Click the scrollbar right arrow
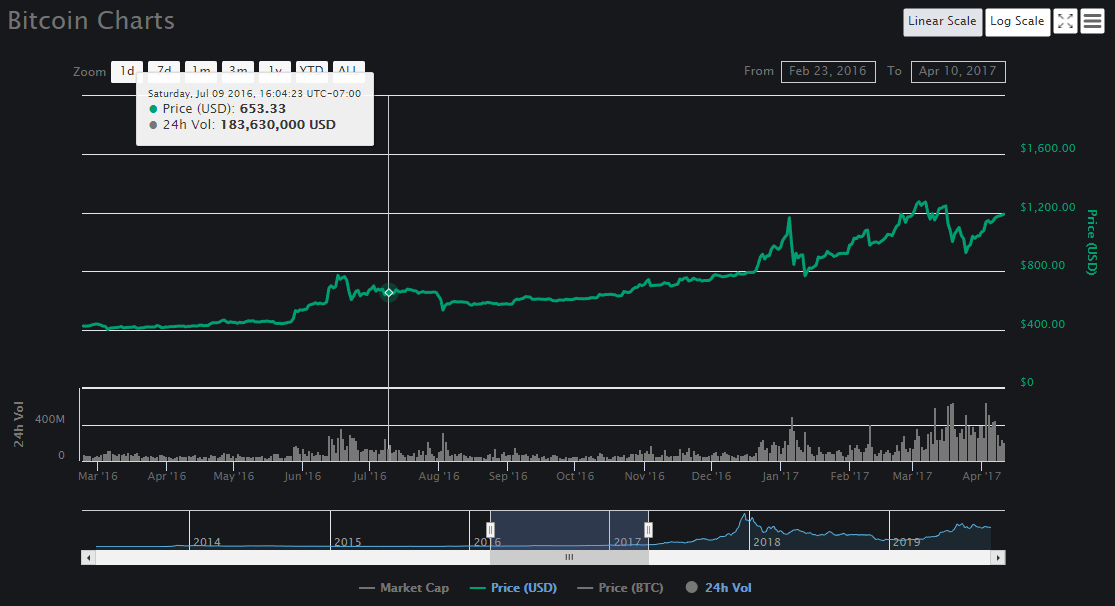The height and width of the screenshot is (606, 1115). click(998, 558)
